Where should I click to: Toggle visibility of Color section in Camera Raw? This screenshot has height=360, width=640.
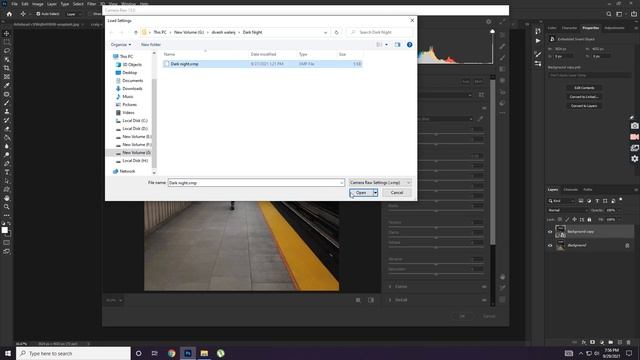click(484, 287)
